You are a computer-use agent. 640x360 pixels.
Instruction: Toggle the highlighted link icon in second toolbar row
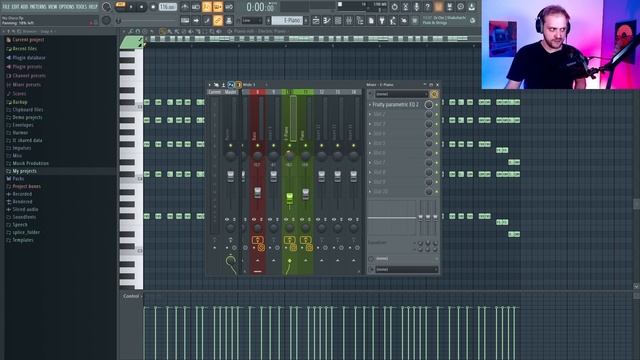pyautogui.click(x=218, y=20)
